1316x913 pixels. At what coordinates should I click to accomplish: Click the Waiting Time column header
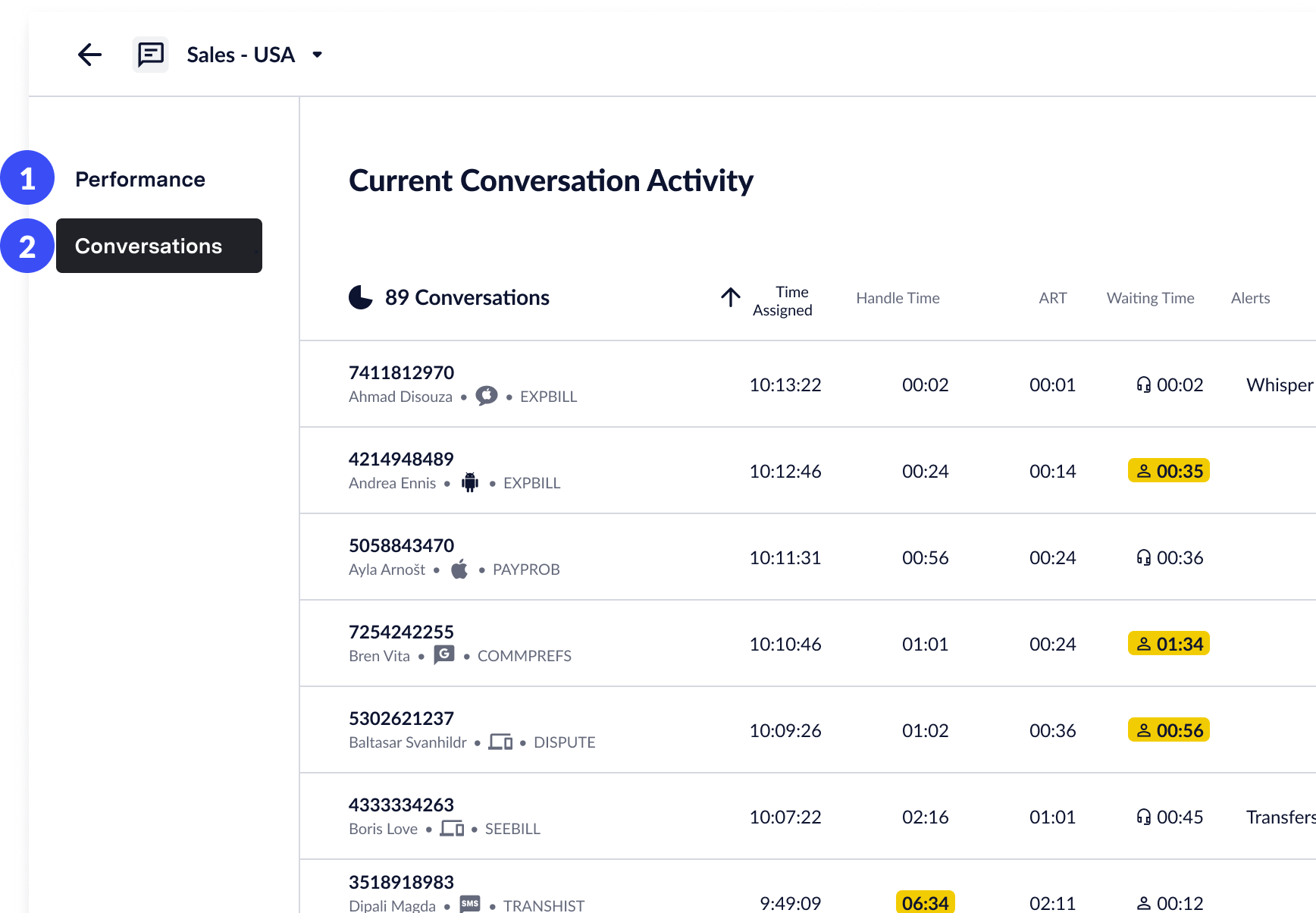(x=1150, y=298)
